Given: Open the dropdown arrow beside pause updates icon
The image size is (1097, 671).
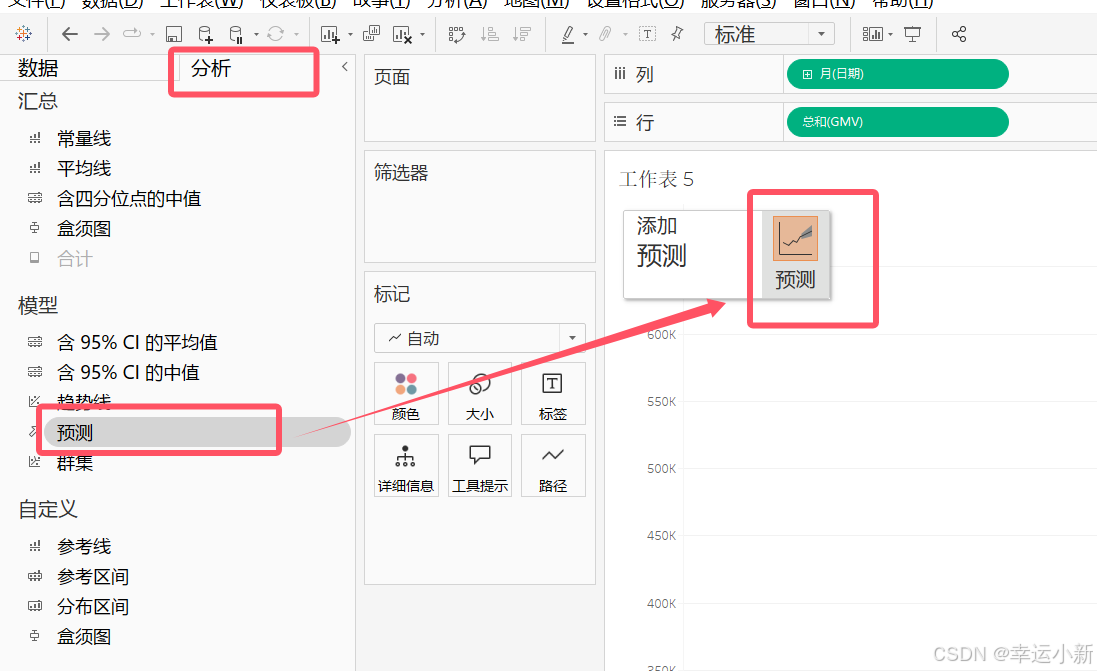Looking at the screenshot, I should pyautogui.click(x=256, y=34).
